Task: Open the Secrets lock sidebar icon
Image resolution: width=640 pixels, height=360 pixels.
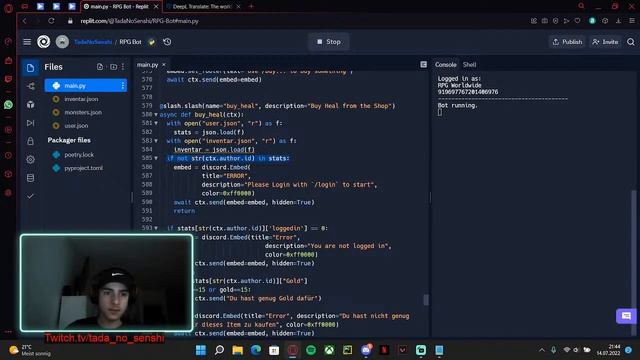Action: click(x=31, y=141)
